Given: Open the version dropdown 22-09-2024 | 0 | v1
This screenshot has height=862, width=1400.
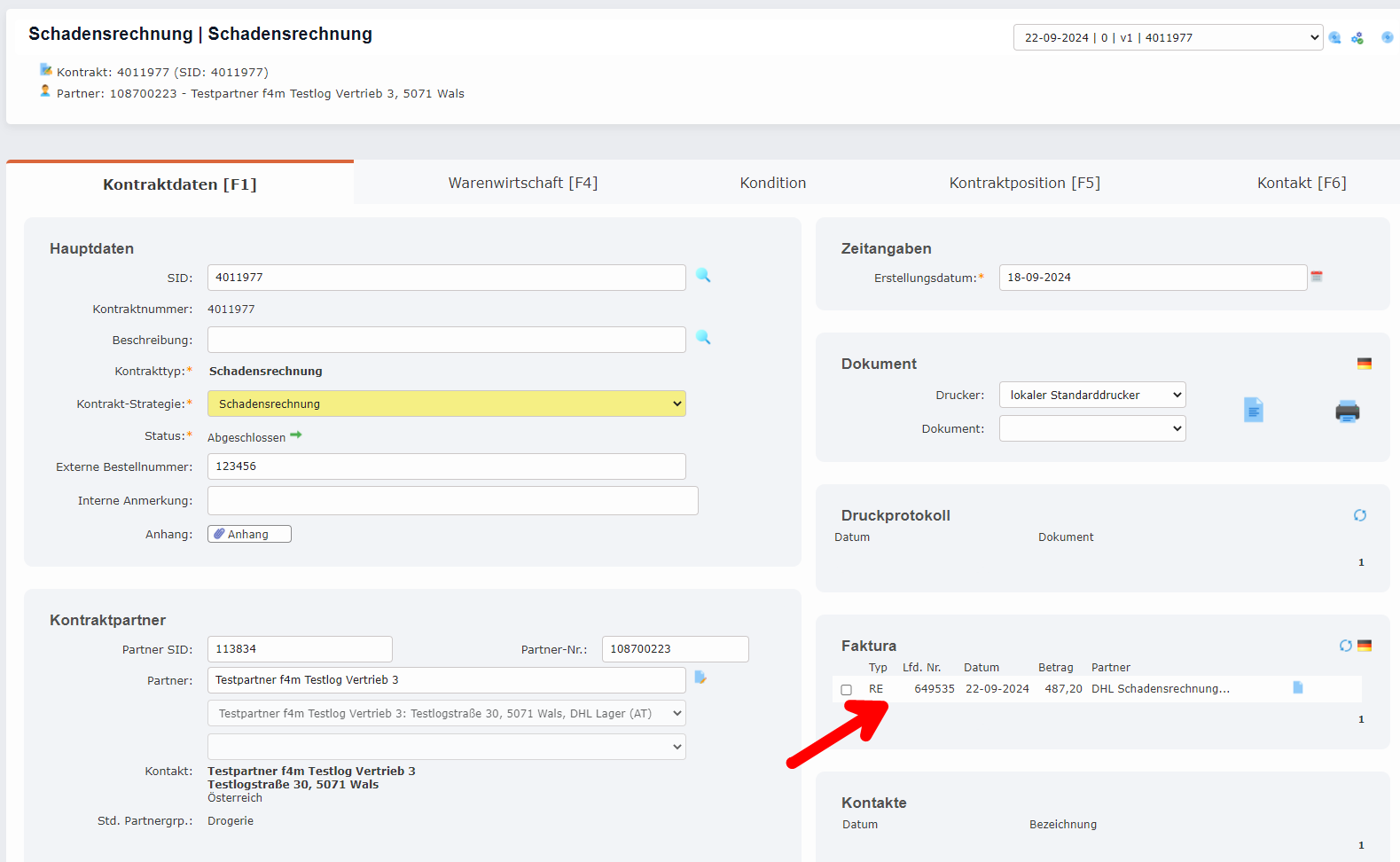Looking at the screenshot, I should coord(1169,37).
